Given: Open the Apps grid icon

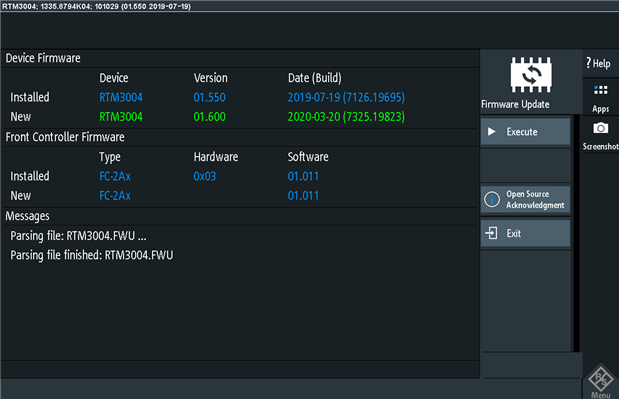Looking at the screenshot, I should 600,90.
